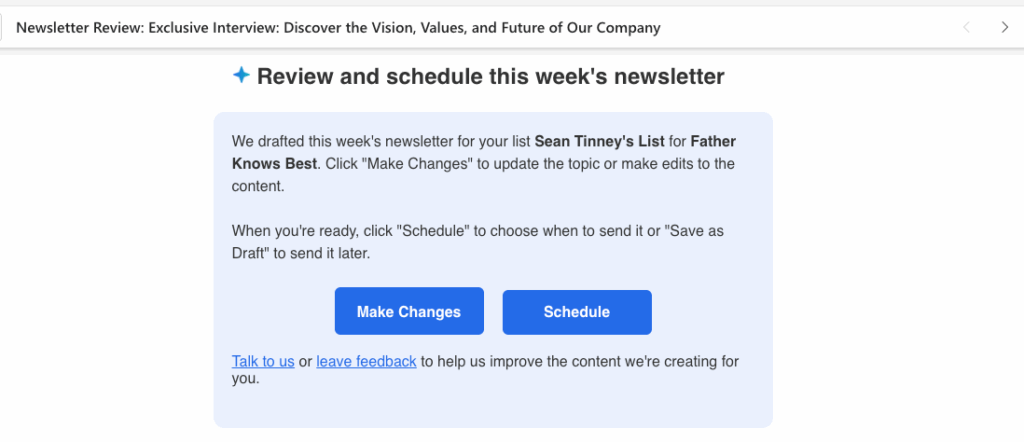This screenshot has height=442, width=1024.
Task: Click the Newsletter Review subject line
Action: pyautogui.click(x=338, y=28)
